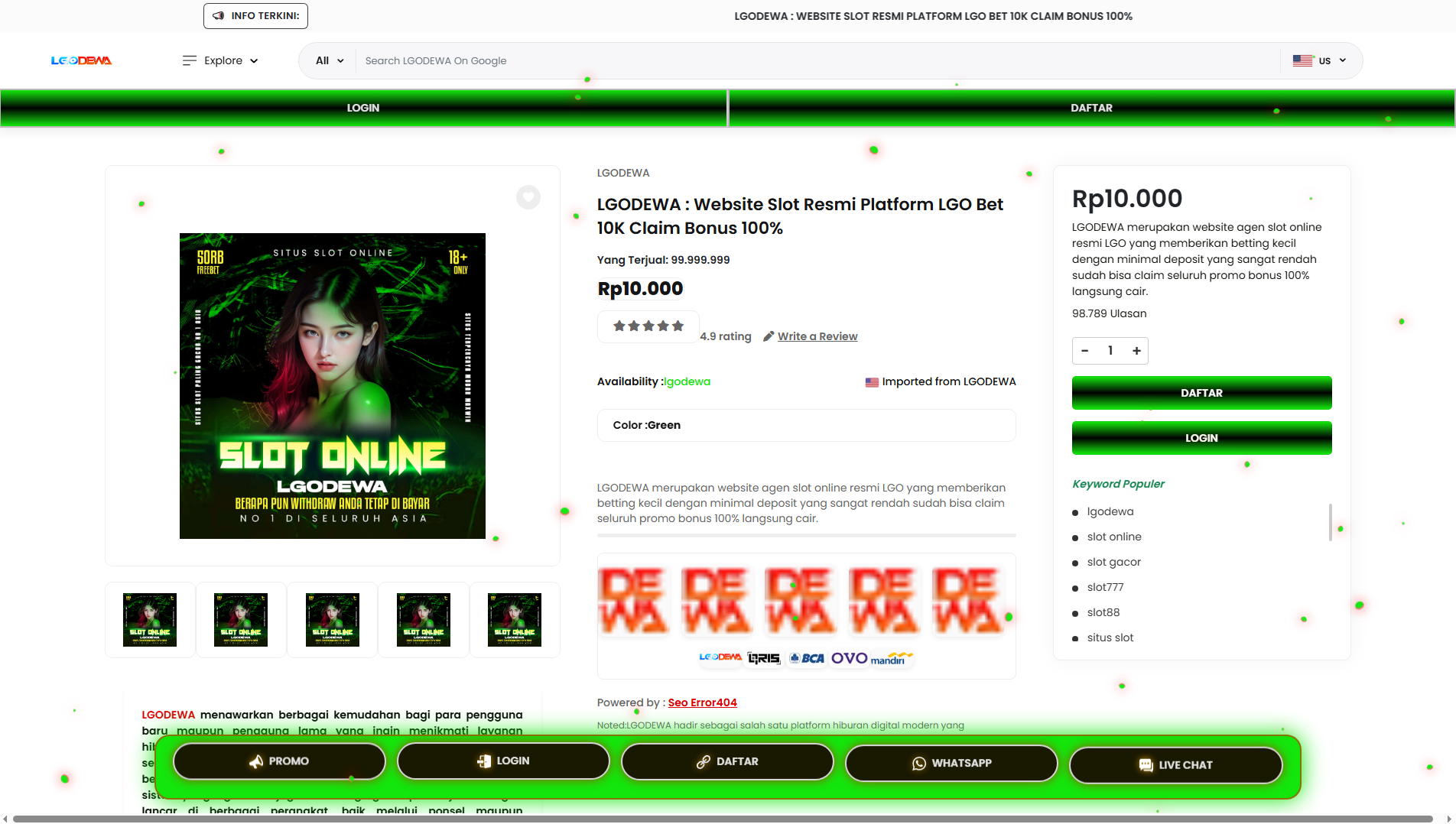Click the pencil icon beside Write a Review
The height and width of the screenshot is (824, 1456).
click(769, 336)
